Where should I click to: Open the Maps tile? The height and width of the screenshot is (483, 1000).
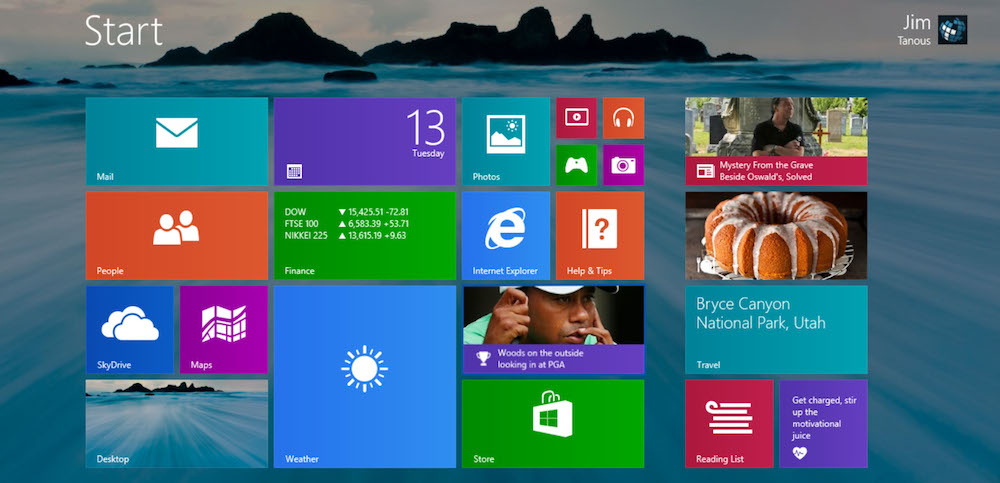[224, 329]
